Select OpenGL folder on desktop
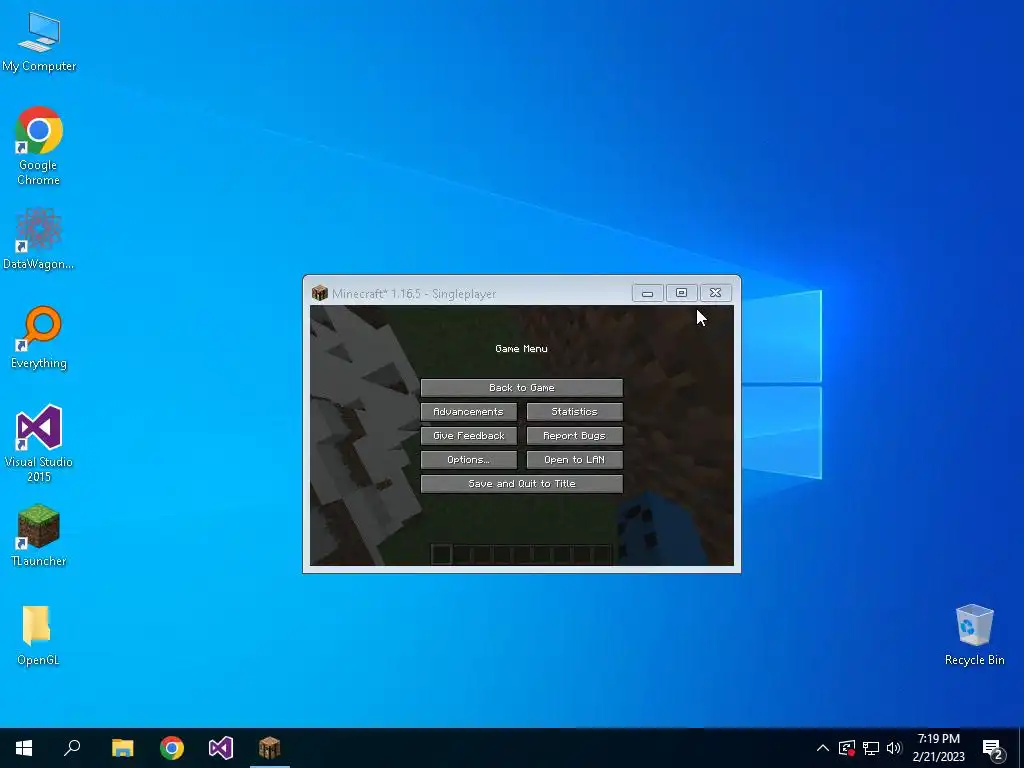1024x768 pixels. [x=38, y=635]
